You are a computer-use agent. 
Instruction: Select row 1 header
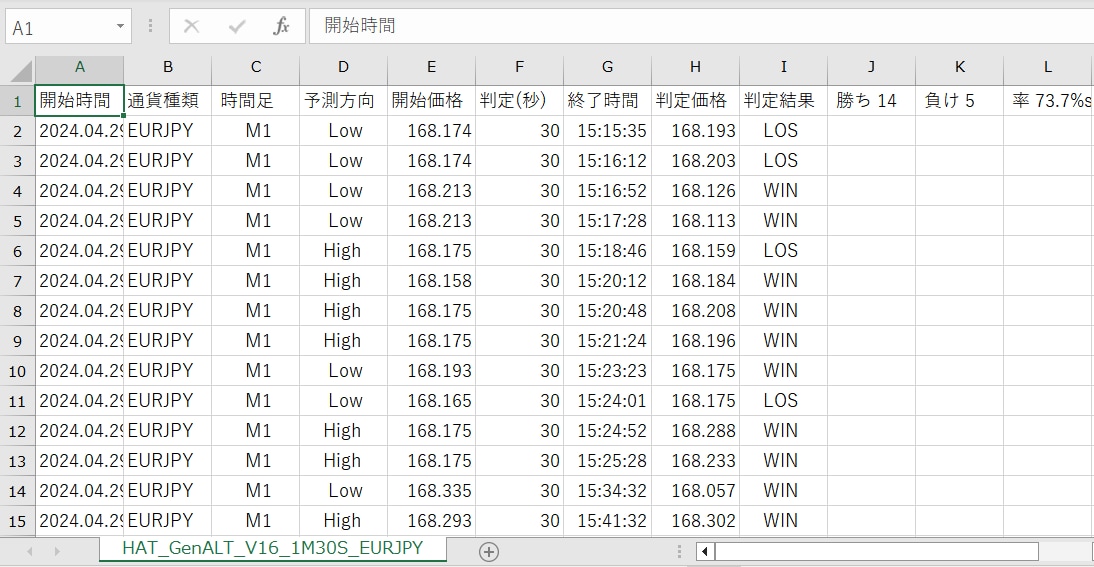tap(17, 101)
